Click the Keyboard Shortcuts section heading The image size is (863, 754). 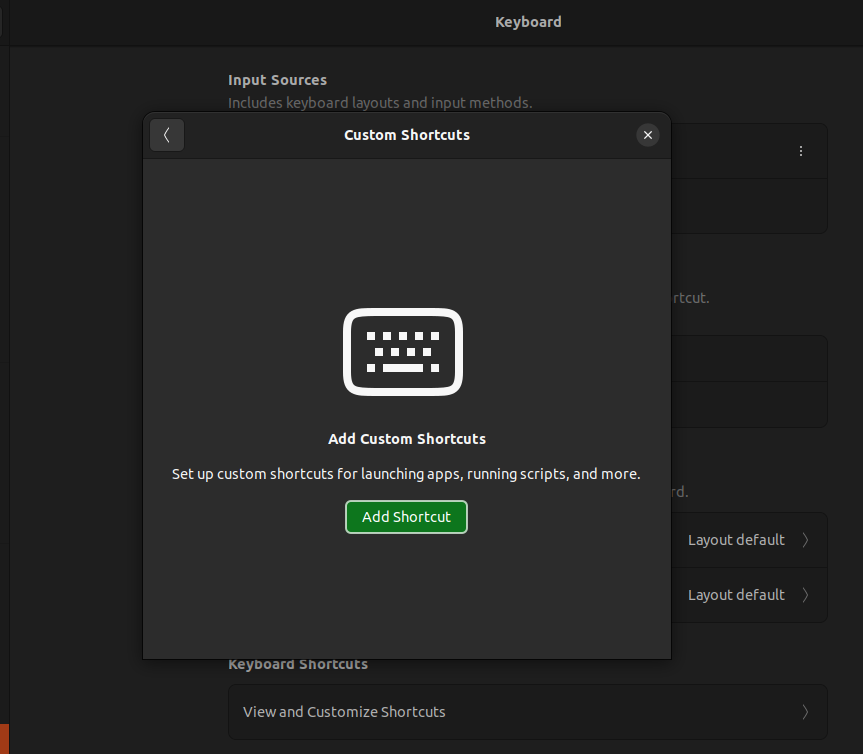[x=298, y=665]
